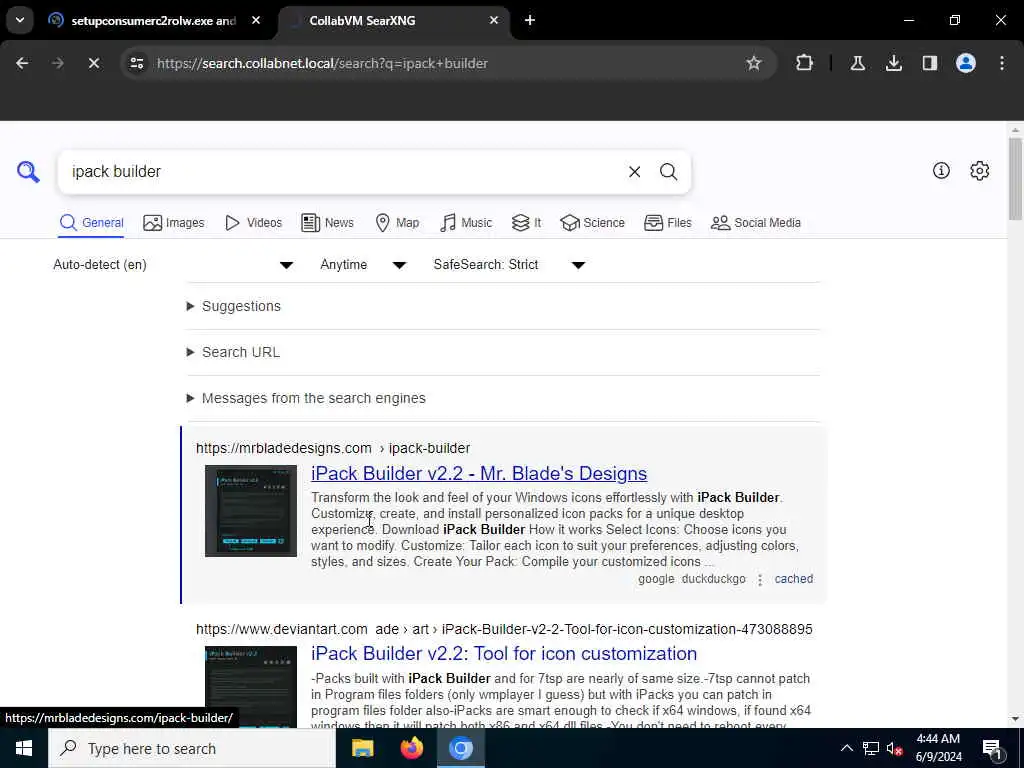The height and width of the screenshot is (768, 1024).
Task: Click the page vertical scrollbar thumb
Action: (x=1015, y=178)
